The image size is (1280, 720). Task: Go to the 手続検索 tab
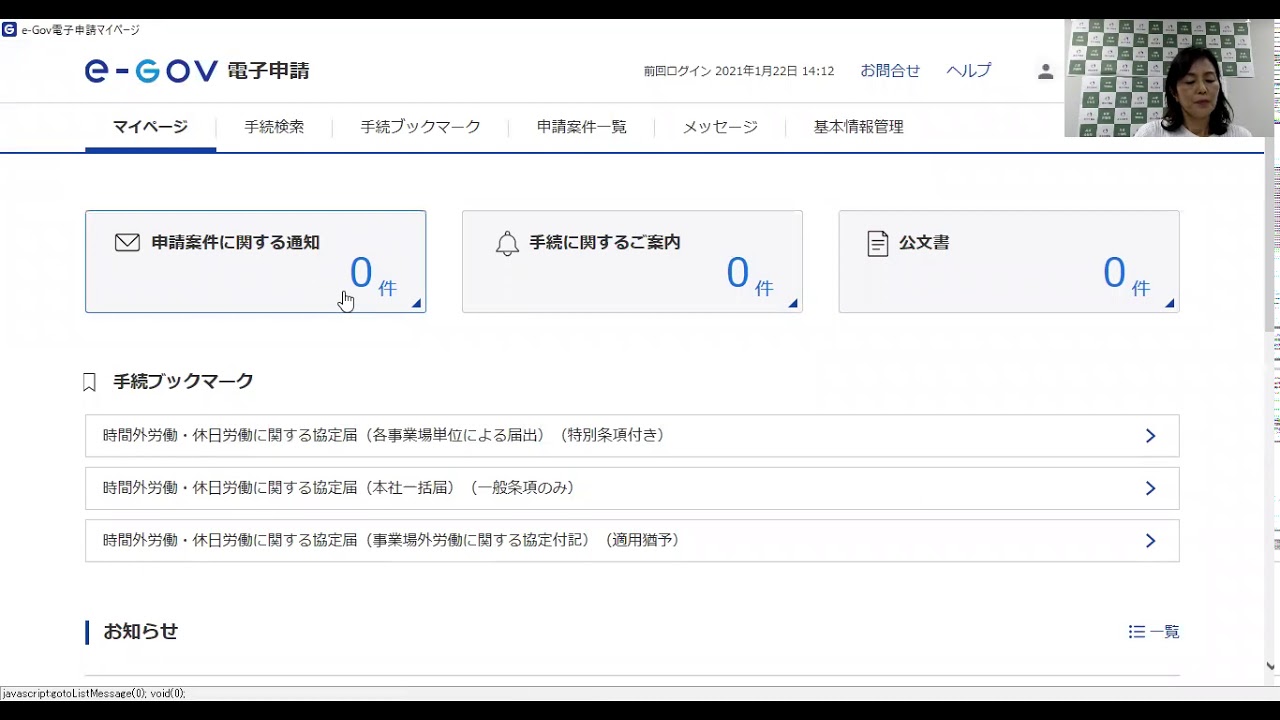click(x=274, y=127)
